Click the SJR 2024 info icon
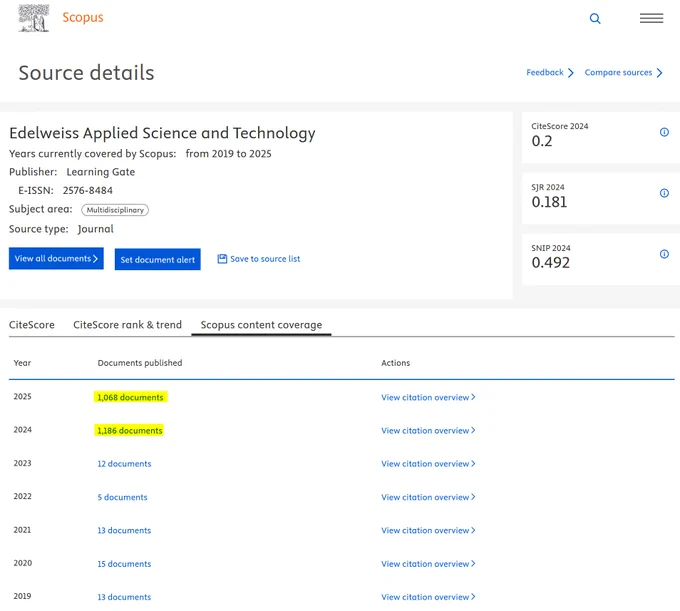Screen dimensions: 680x611 [664, 193]
